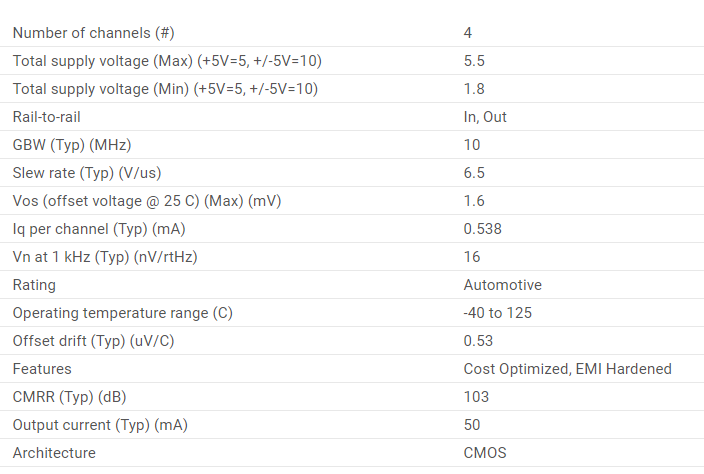Select the CMOS architecture value
The width and height of the screenshot is (704, 474).
[485, 453]
